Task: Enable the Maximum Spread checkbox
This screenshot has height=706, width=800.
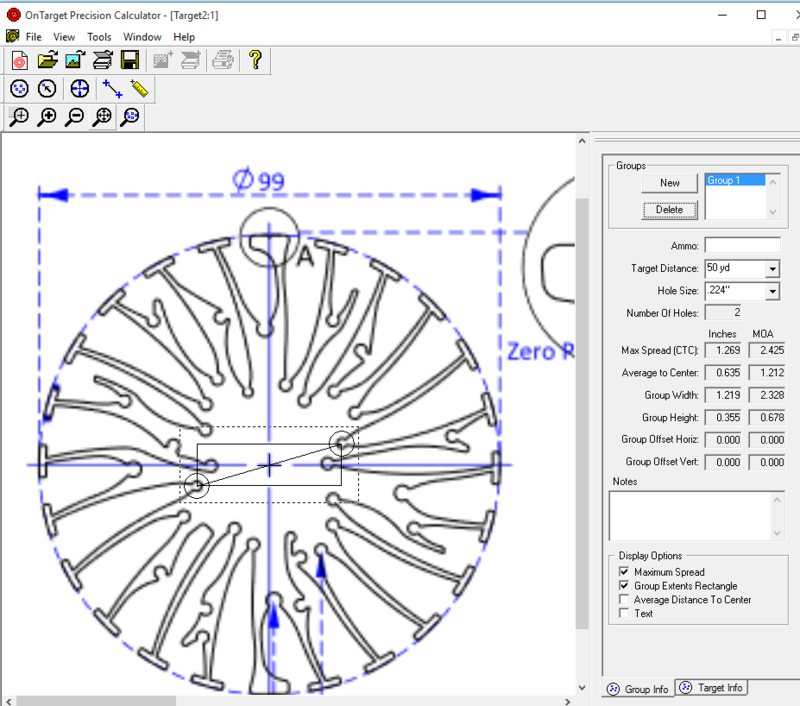Action: tap(623, 571)
